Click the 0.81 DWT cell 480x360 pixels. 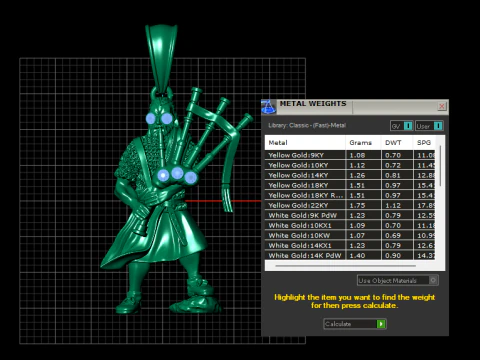tap(397, 175)
